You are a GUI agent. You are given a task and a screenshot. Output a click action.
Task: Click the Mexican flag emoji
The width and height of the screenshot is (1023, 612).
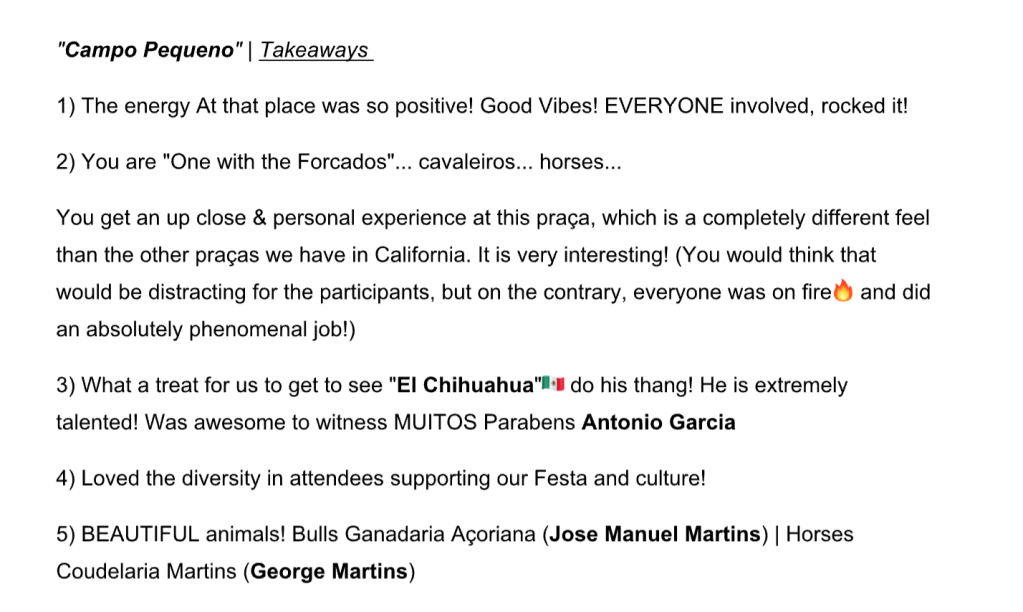[x=554, y=384]
